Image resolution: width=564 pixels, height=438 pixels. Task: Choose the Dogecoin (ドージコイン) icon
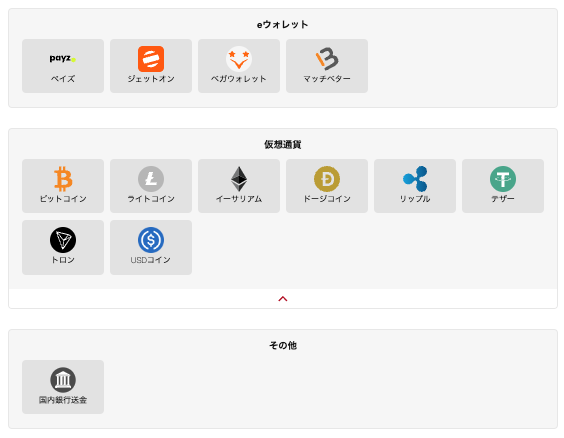tap(327, 179)
